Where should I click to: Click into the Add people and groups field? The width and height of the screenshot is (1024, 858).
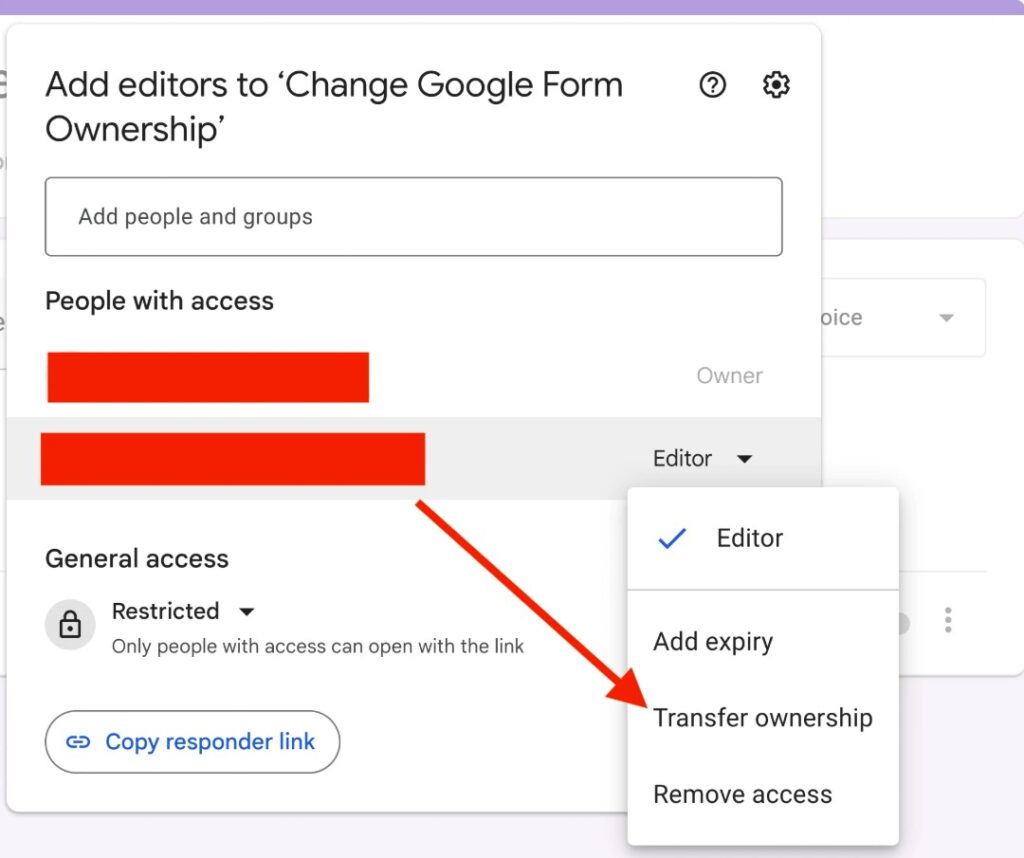pyautogui.click(x=413, y=216)
